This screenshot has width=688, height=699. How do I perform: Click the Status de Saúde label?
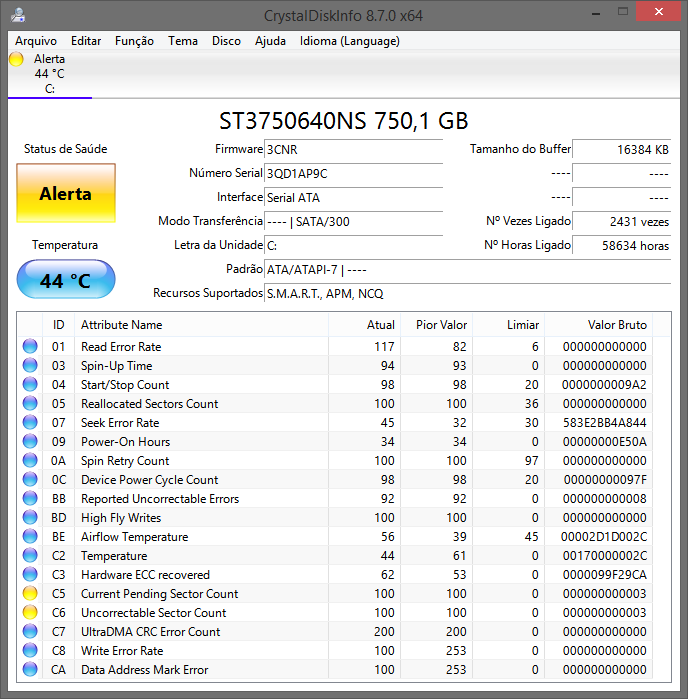(x=66, y=149)
